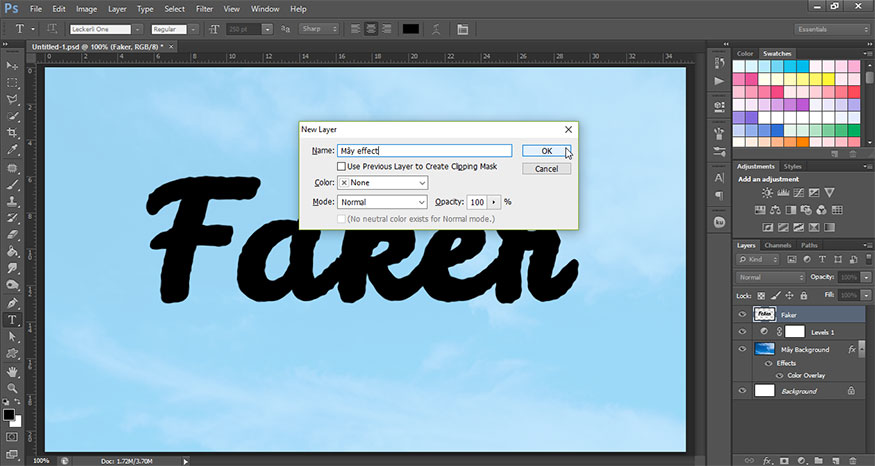The image size is (875, 466).
Task: Click the Mây Background layer thumbnail
Action: (765, 349)
